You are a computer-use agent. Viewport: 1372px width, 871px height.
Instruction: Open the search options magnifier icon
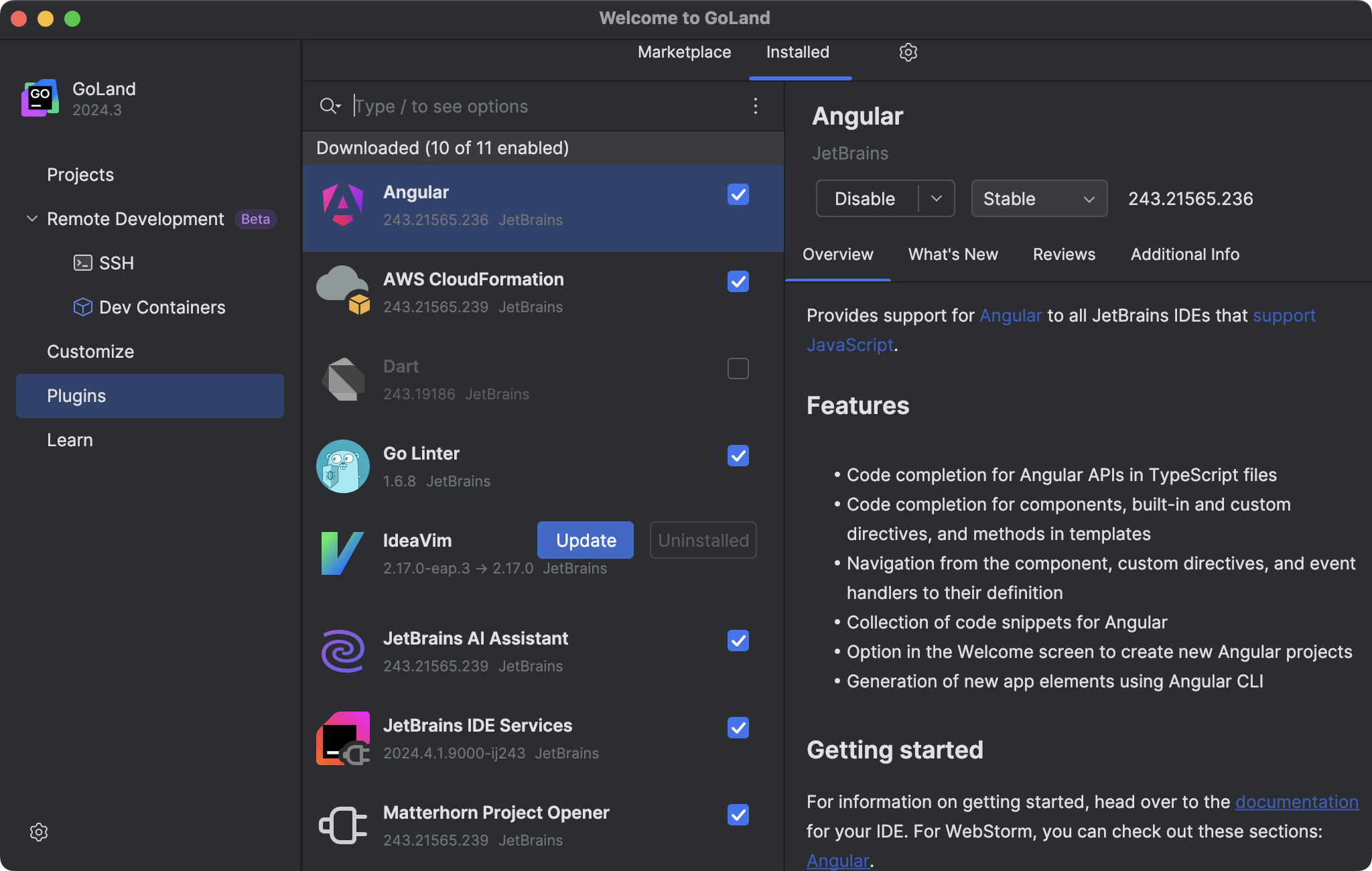coord(330,106)
